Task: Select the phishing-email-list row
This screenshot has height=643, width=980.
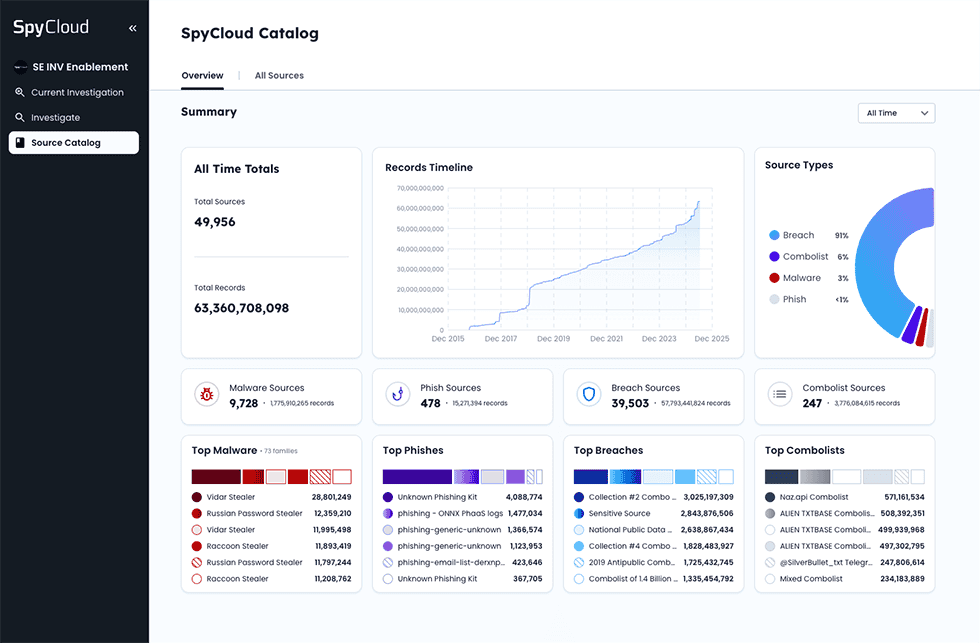Action: pos(462,562)
